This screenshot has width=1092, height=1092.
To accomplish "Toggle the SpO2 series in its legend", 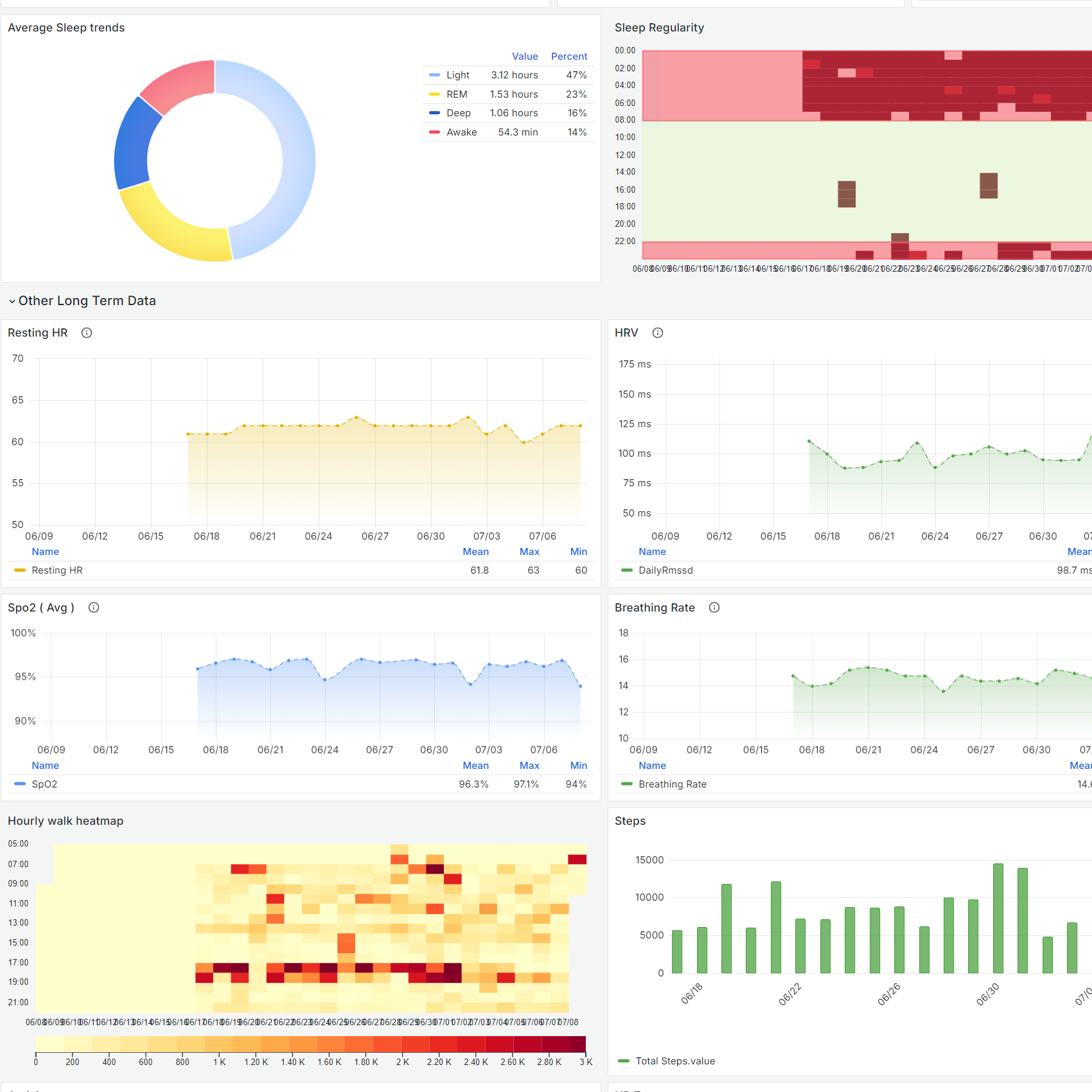I will (x=46, y=784).
